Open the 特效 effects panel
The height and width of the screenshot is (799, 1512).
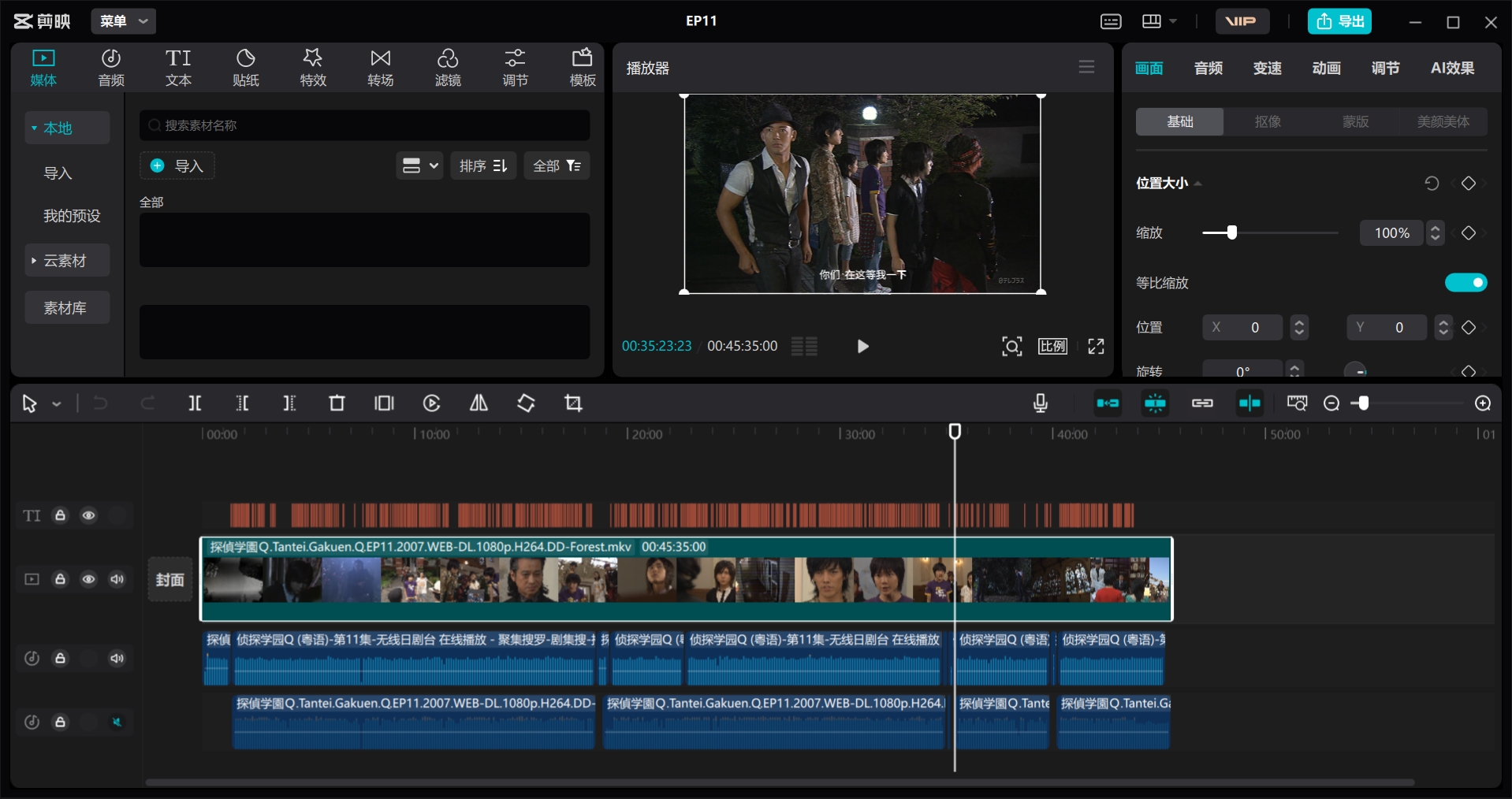coord(313,68)
